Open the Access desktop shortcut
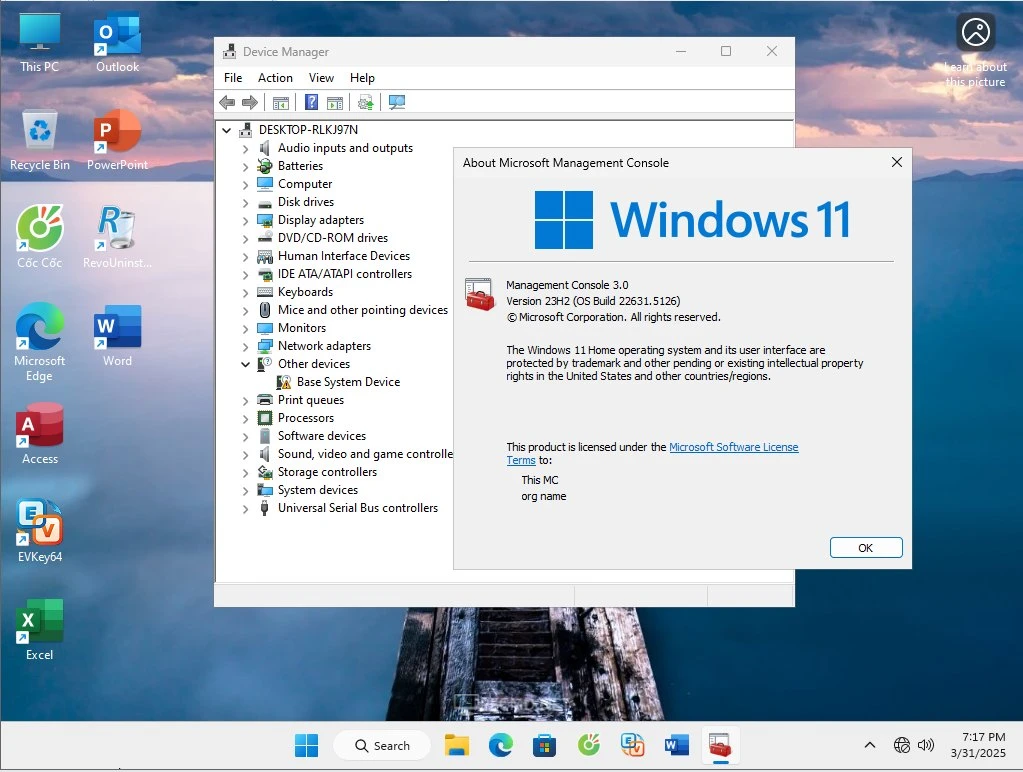1023x772 pixels. tap(39, 433)
